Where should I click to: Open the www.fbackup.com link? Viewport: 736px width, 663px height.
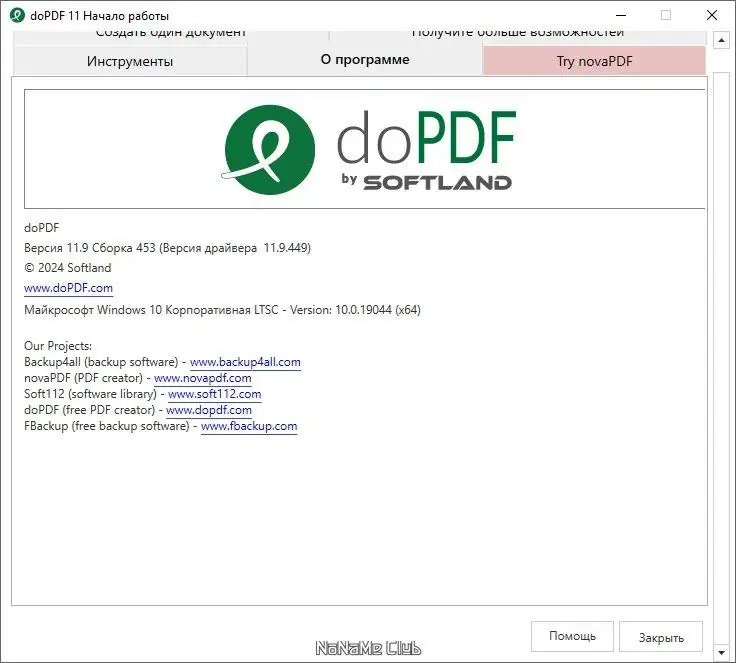tap(249, 426)
